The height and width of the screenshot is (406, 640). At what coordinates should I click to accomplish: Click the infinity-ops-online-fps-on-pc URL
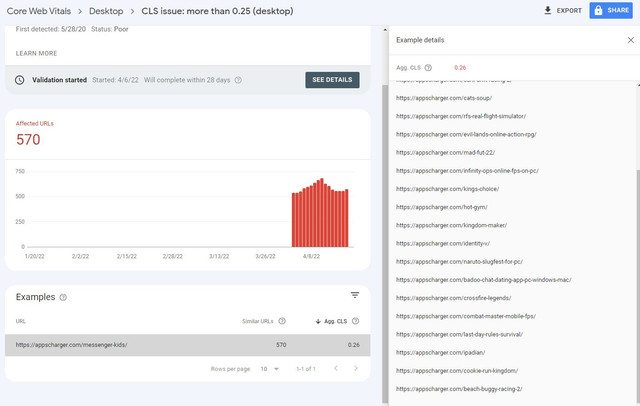point(467,171)
